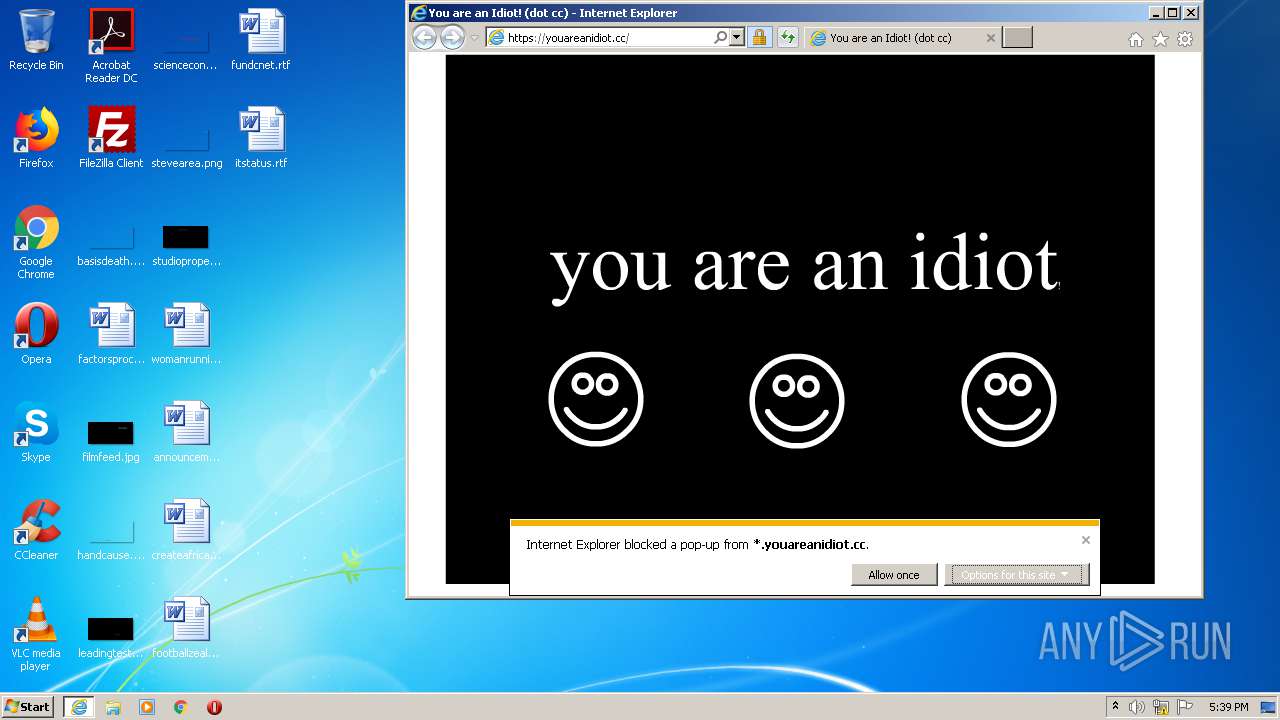
Task: Open Media Player taskbar icon
Action: tap(147, 707)
